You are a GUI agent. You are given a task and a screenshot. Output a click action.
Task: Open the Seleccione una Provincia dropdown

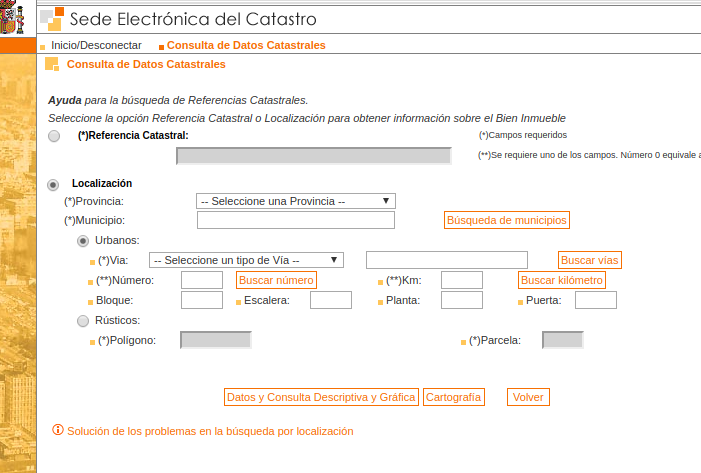(296, 201)
